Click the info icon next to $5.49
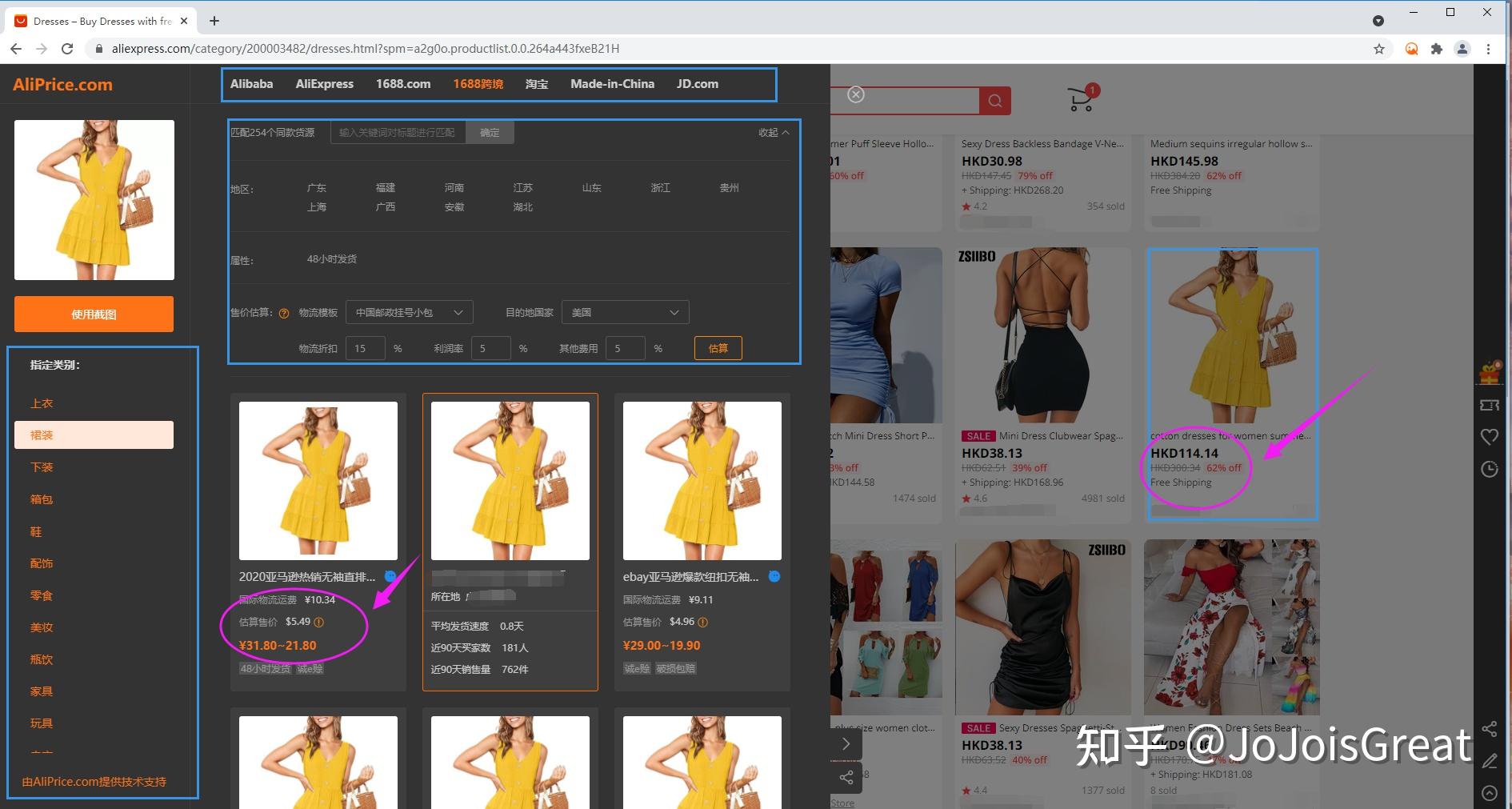1512x809 pixels. [x=319, y=623]
